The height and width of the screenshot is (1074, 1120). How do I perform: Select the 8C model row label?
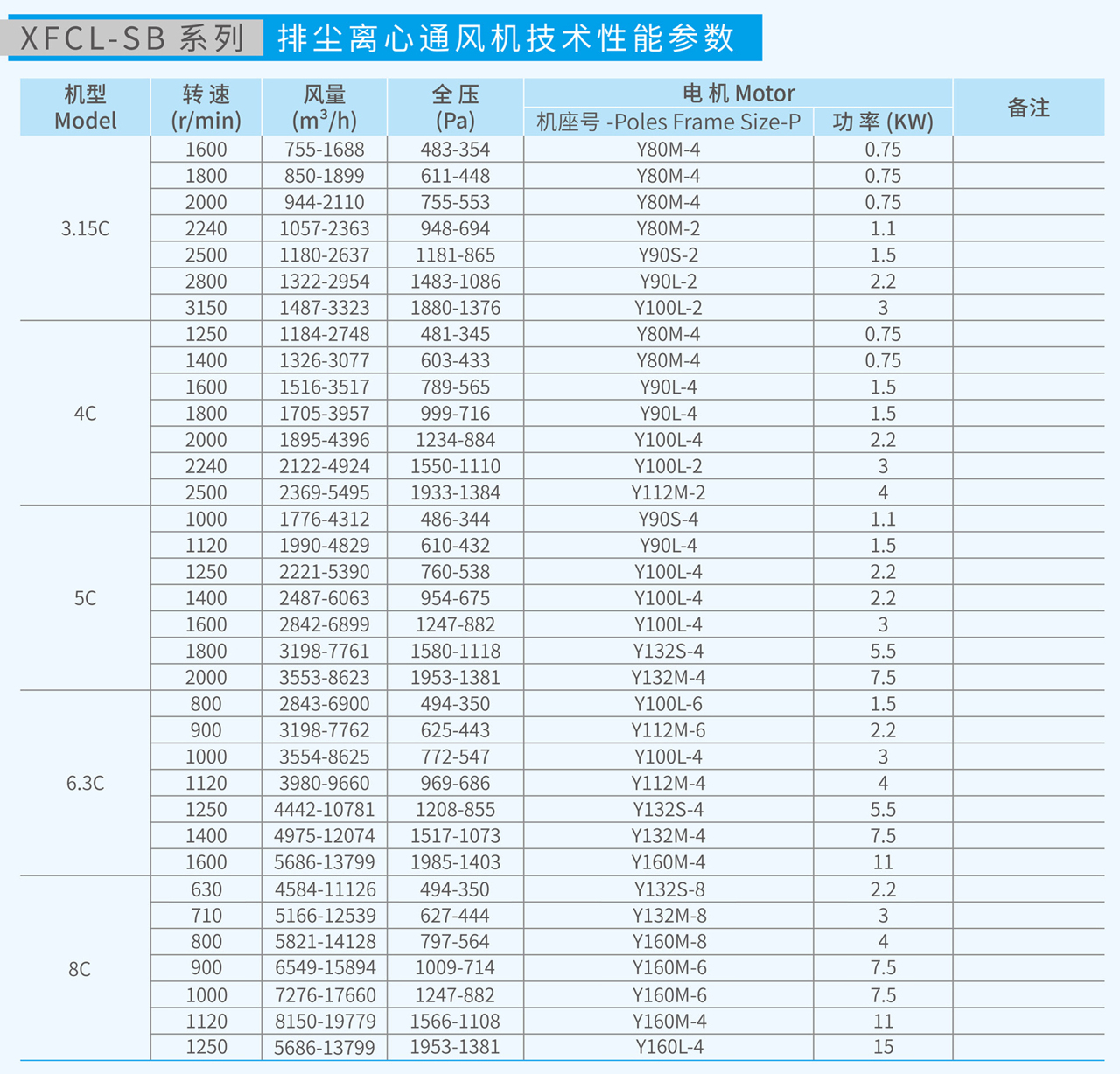[x=83, y=967]
